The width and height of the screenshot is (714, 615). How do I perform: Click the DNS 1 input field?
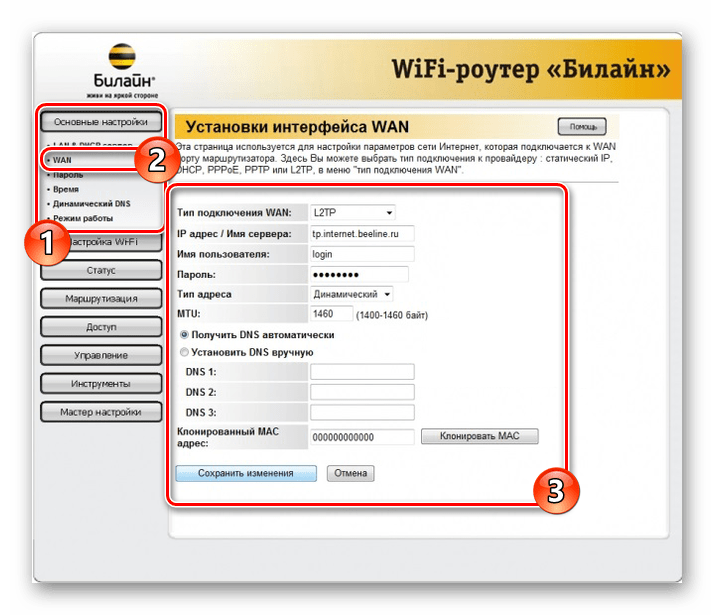click(362, 371)
